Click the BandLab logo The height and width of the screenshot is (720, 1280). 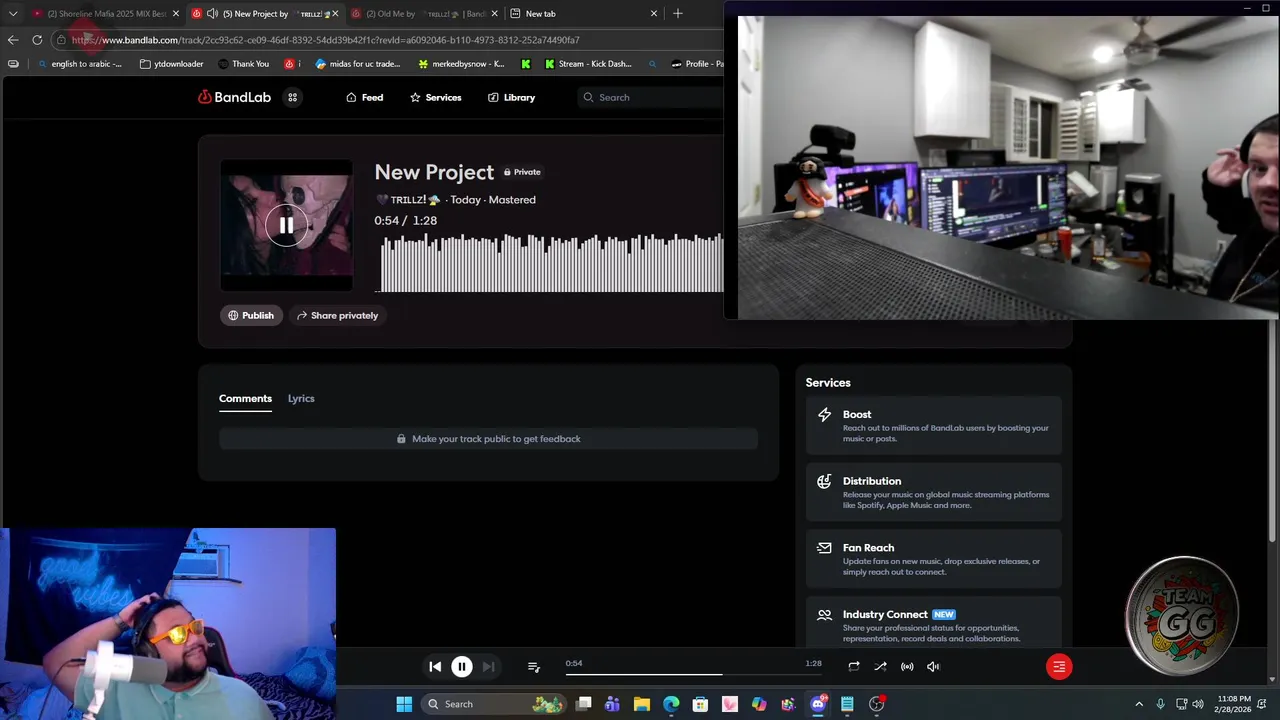click(234, 97)
